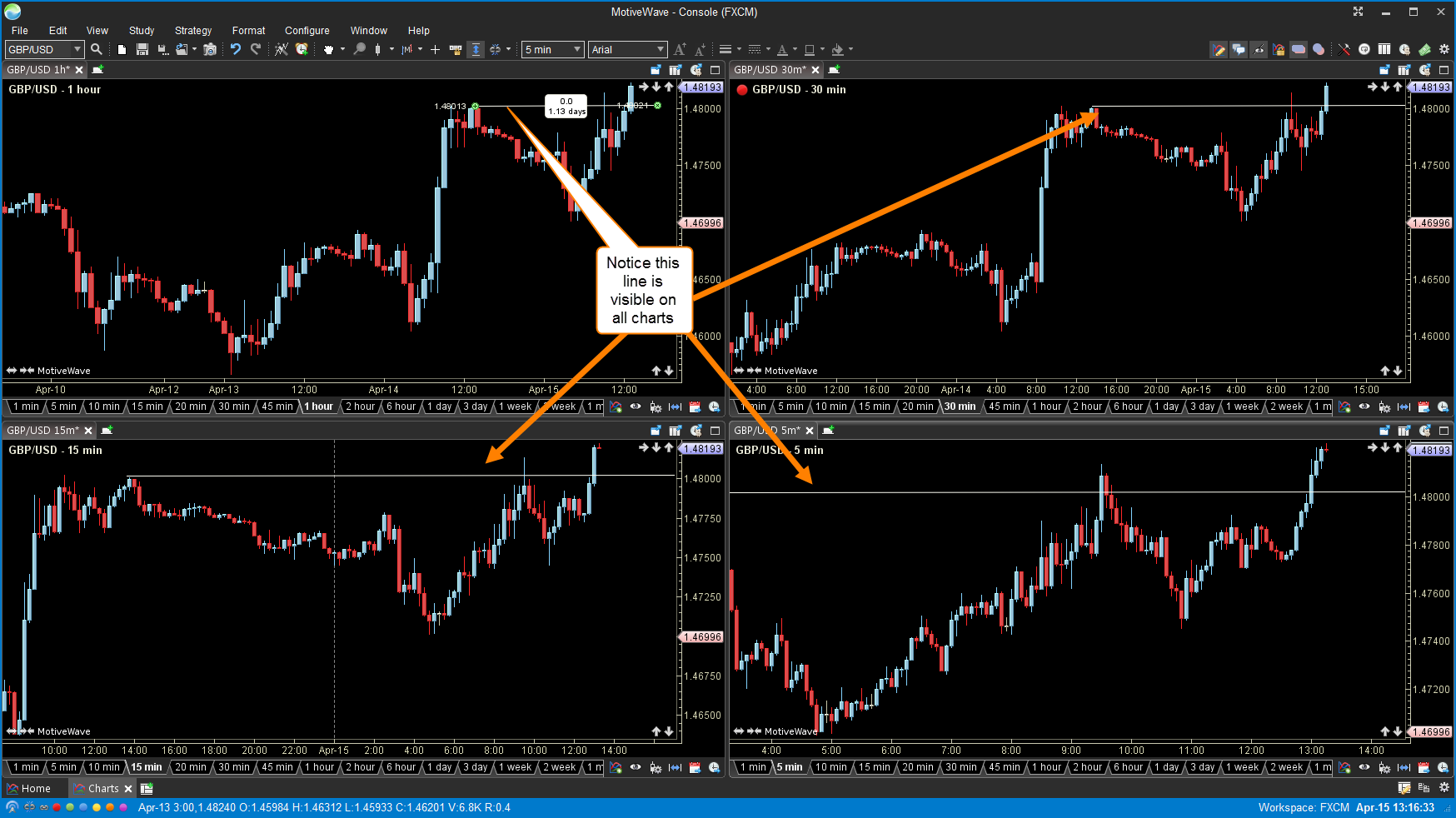The image size is (1456, 818).
Task: Add a crosshair with plus cursor tool
Action: (x=435, y=49)
